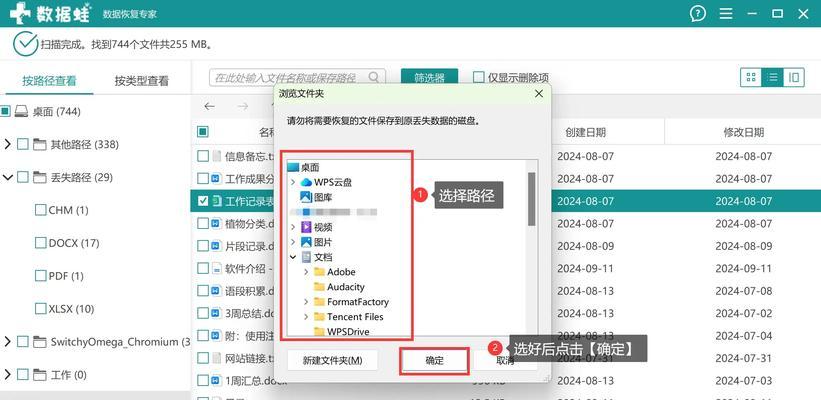Click the 确定 button
821x400 pixels.
434,360
